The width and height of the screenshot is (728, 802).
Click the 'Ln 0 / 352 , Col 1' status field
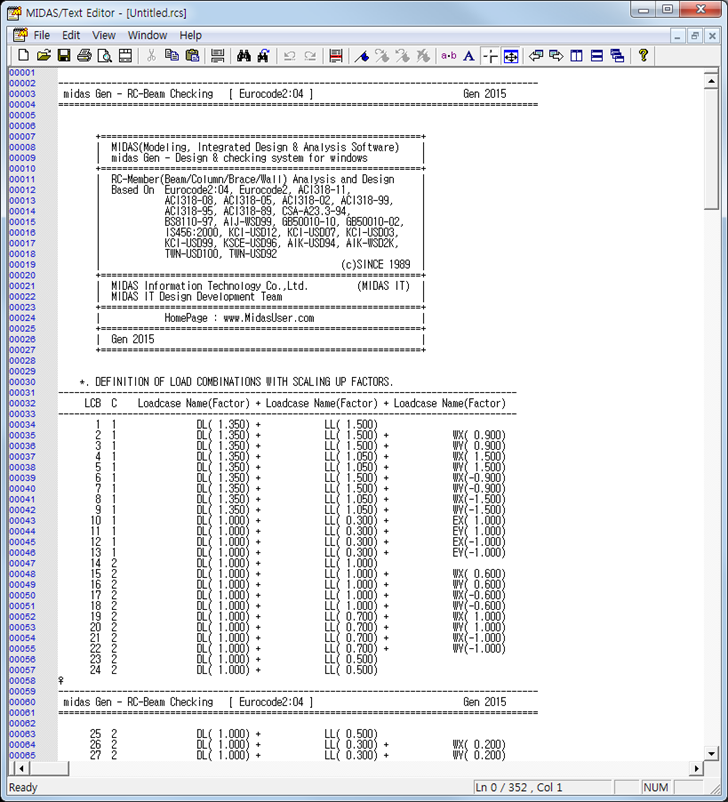point(542,787)
